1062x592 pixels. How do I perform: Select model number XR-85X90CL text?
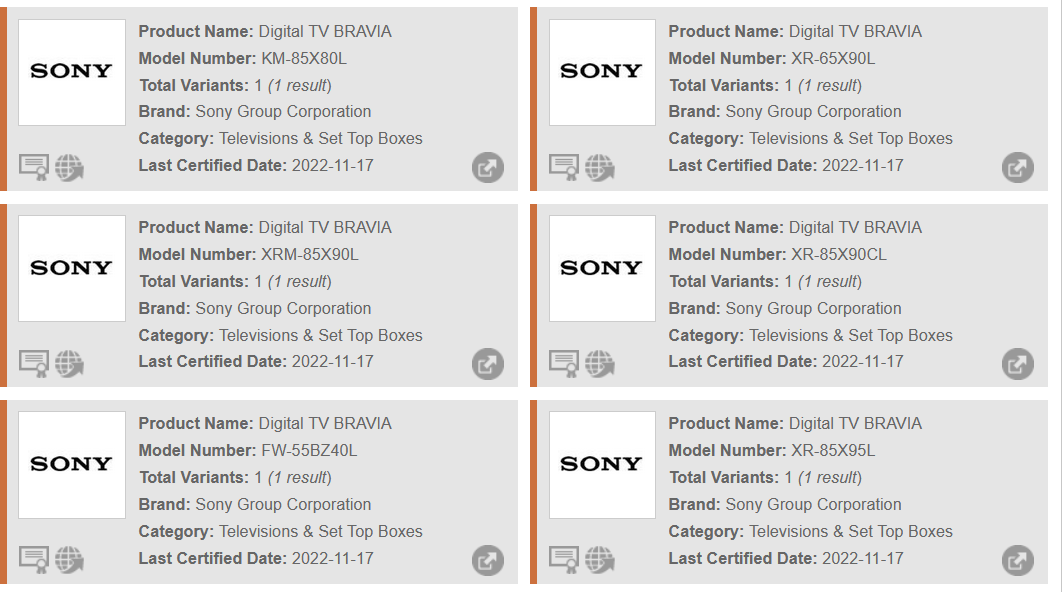point(839,255)
